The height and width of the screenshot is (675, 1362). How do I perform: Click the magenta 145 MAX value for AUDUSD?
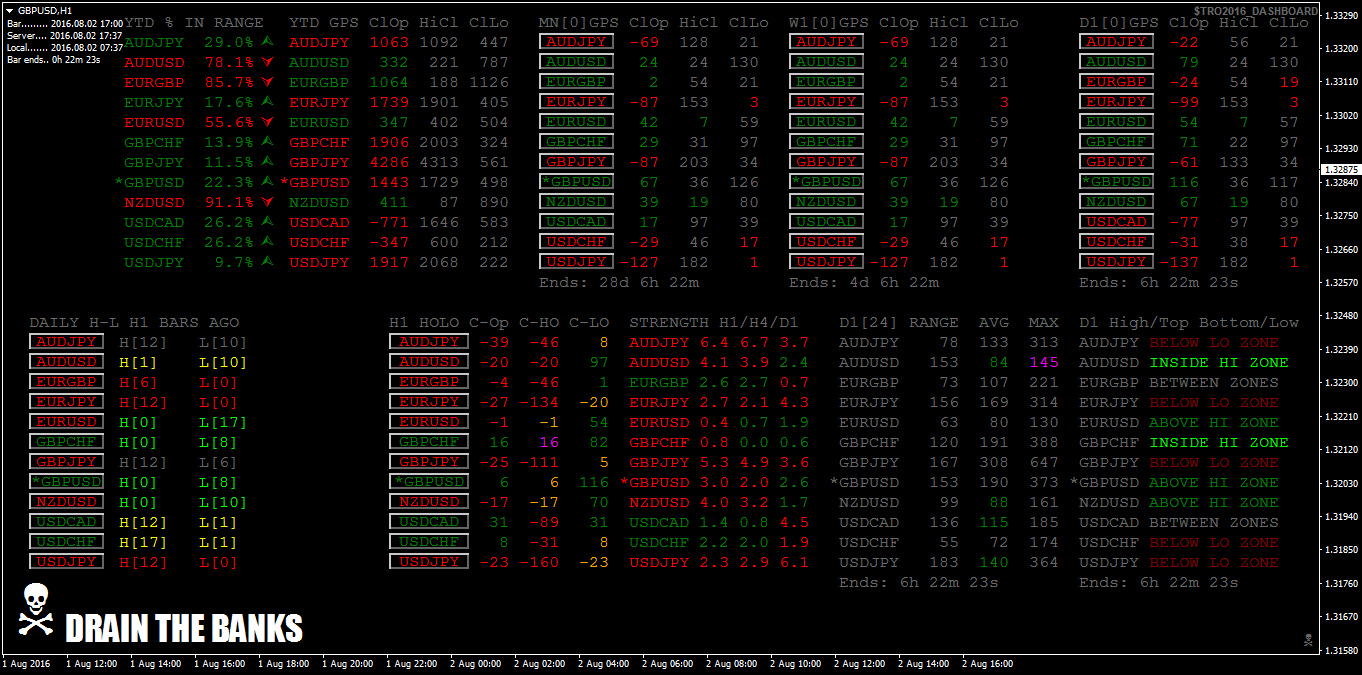coord(1044,362)
